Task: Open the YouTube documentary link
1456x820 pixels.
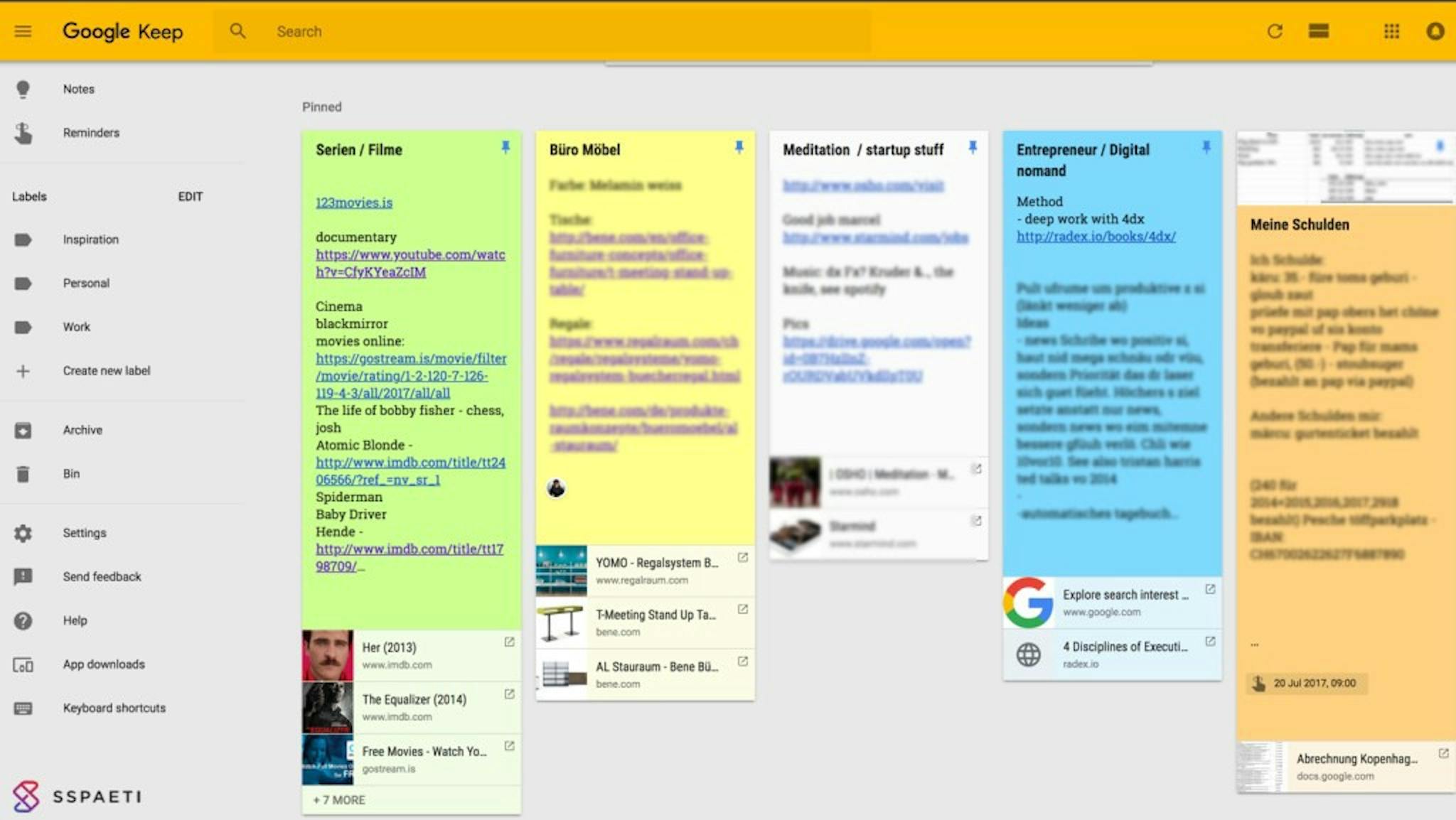Action: [410, 264]
